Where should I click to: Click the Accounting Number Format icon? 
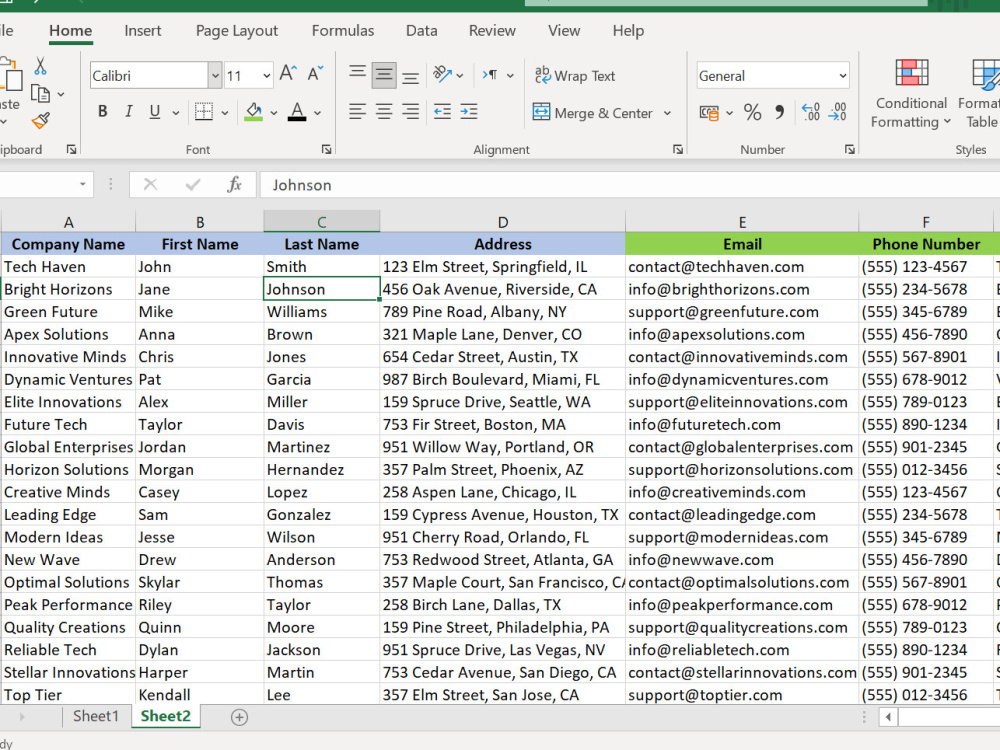[709, 113]
